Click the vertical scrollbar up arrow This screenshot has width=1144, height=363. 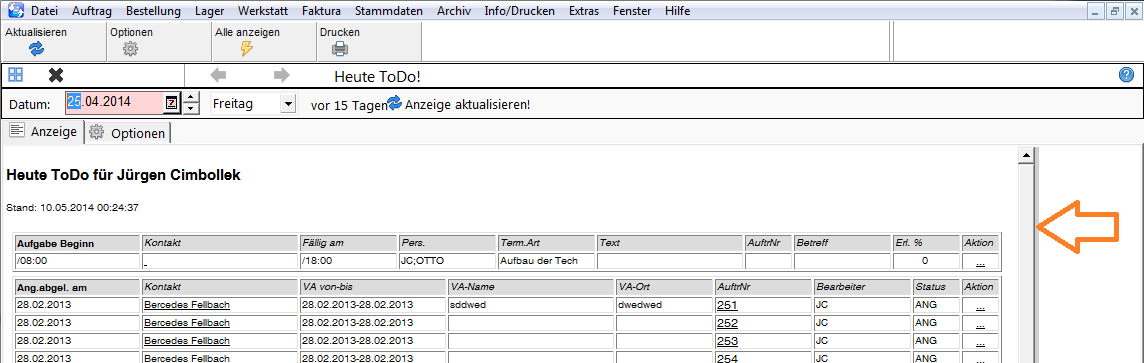click(x=1025, y=155)
